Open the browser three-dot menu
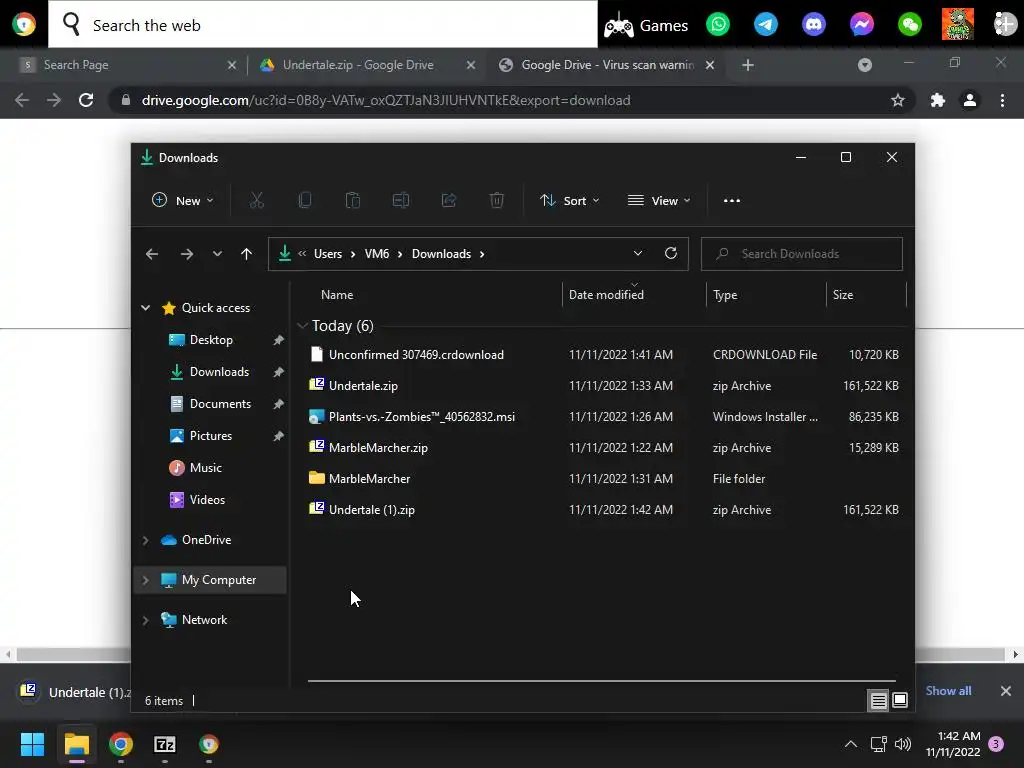 1002,100
